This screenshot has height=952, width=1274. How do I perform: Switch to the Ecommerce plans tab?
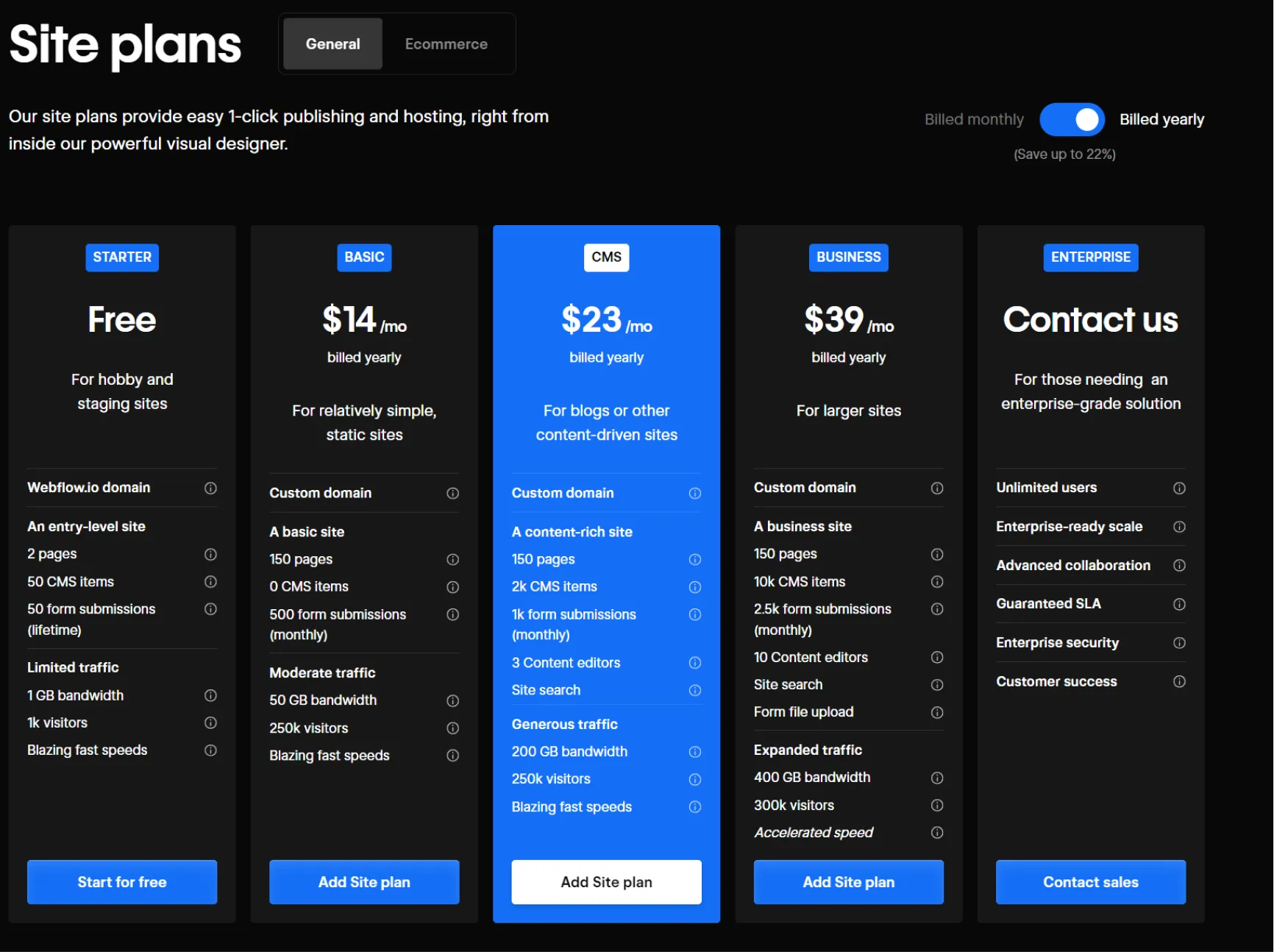point(446,44)
